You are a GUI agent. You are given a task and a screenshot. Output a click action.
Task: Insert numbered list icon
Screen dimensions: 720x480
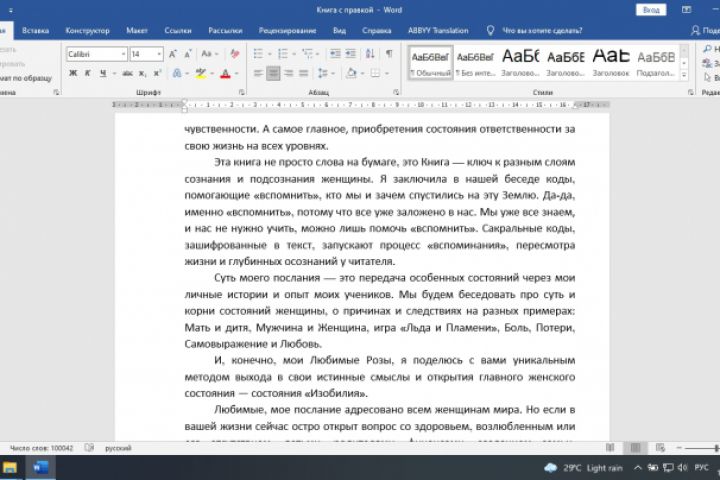(283, 54)
